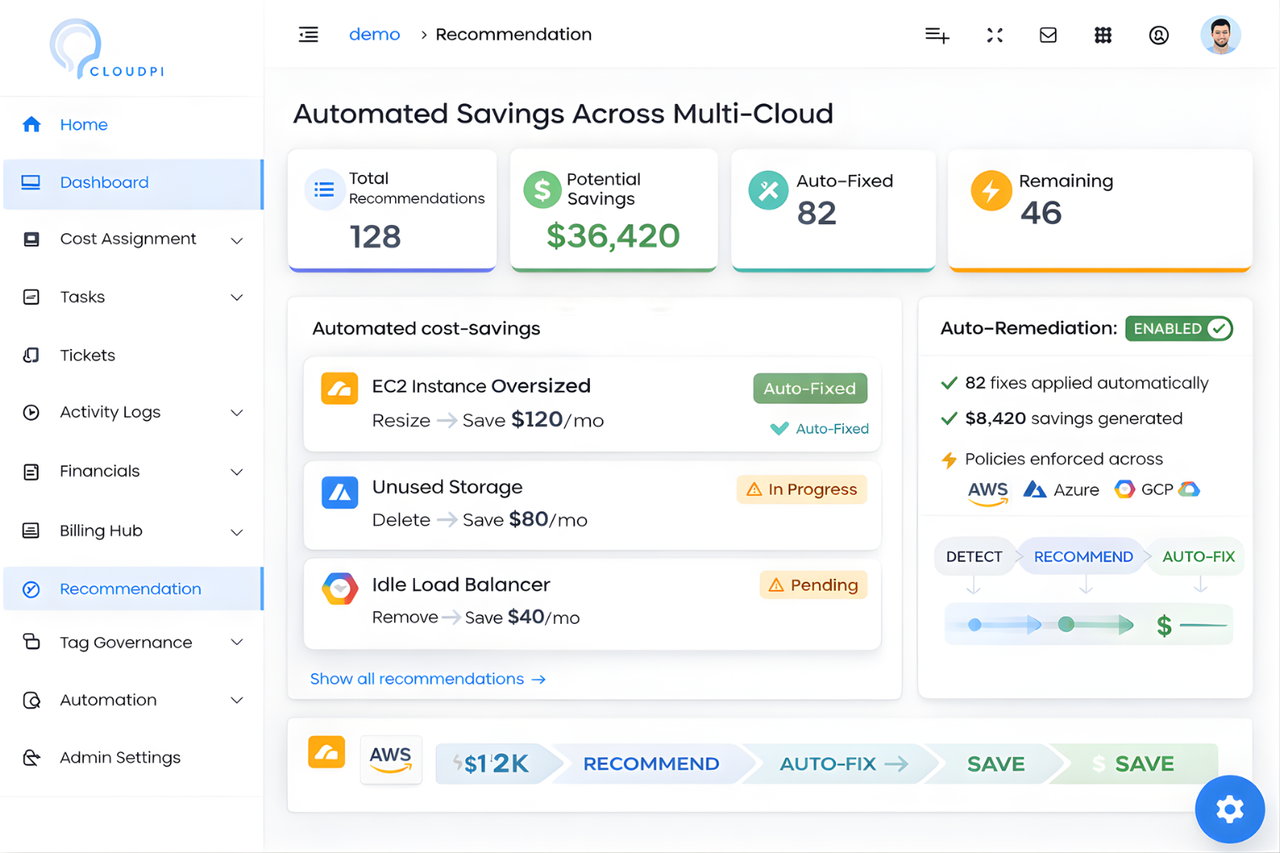This screenshot has height=853, width=1280.
Task: Click the account profile icon
Action: pyautogui.click(x=1158, y=34)
